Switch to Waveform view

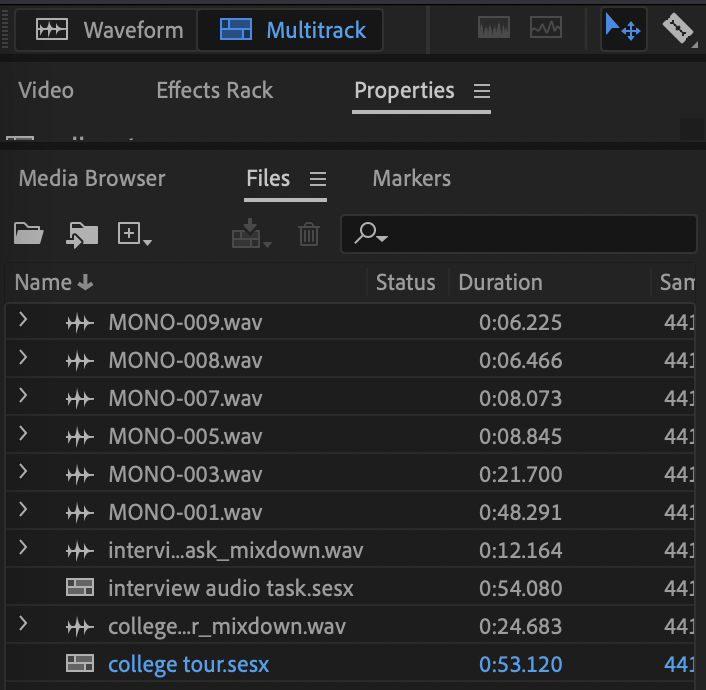coord(109,30)
